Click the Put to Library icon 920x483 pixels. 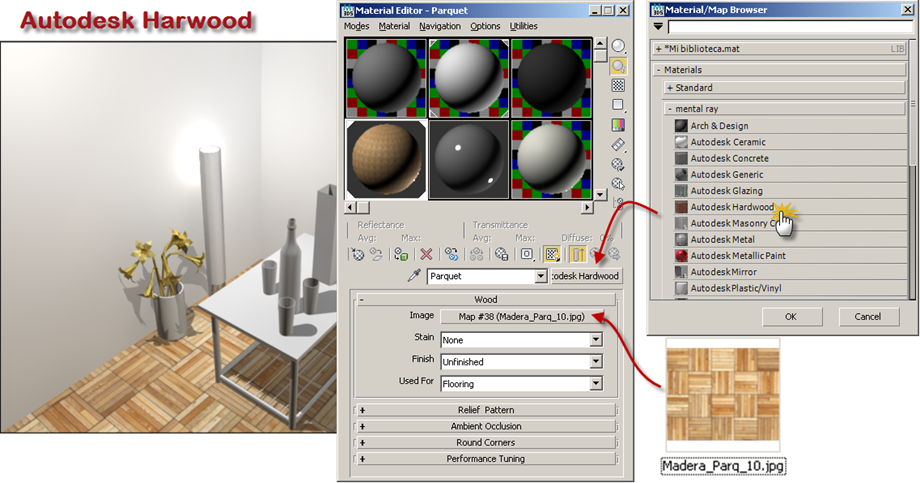501,254
